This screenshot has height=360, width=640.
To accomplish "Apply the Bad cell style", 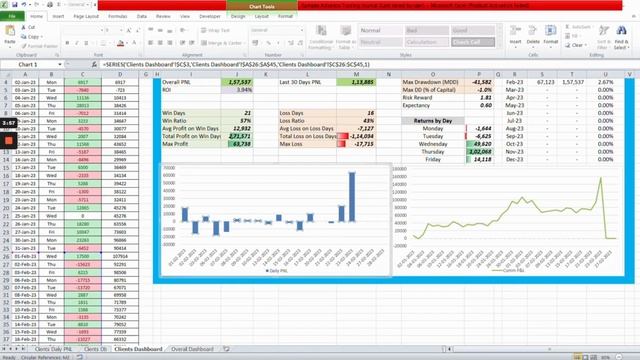I will [x=427, y=30].
